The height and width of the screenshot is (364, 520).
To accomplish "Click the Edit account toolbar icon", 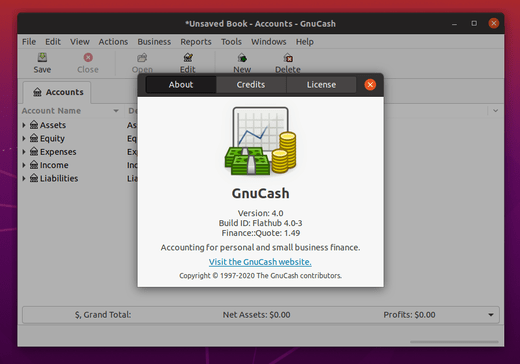I will [188, 58].
